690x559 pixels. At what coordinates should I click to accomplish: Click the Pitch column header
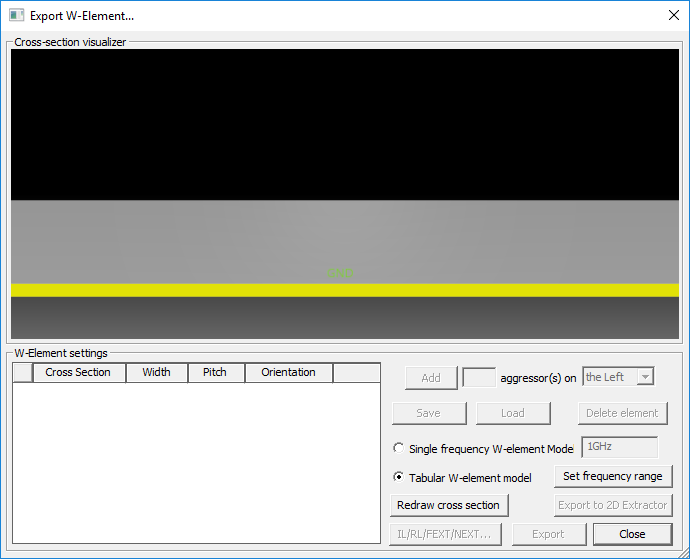click(216, 372)
